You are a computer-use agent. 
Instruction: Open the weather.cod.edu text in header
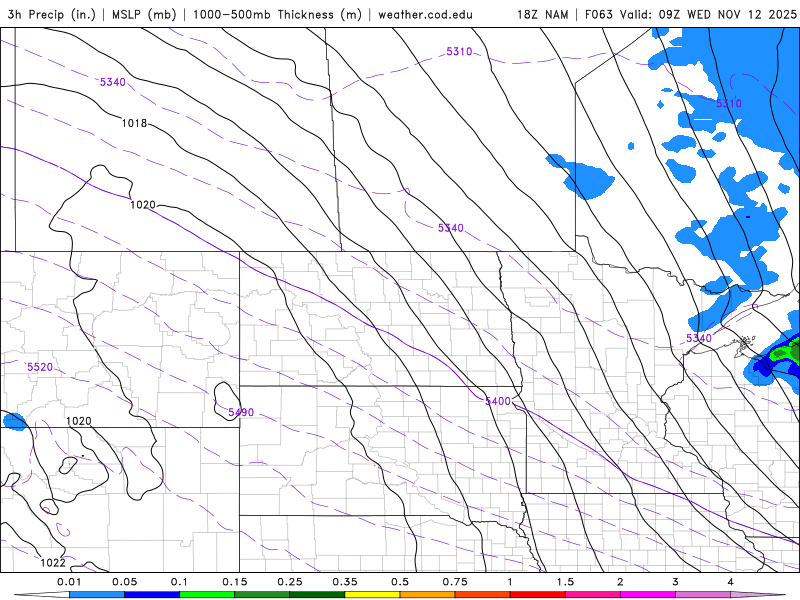(x=426, y=15)
